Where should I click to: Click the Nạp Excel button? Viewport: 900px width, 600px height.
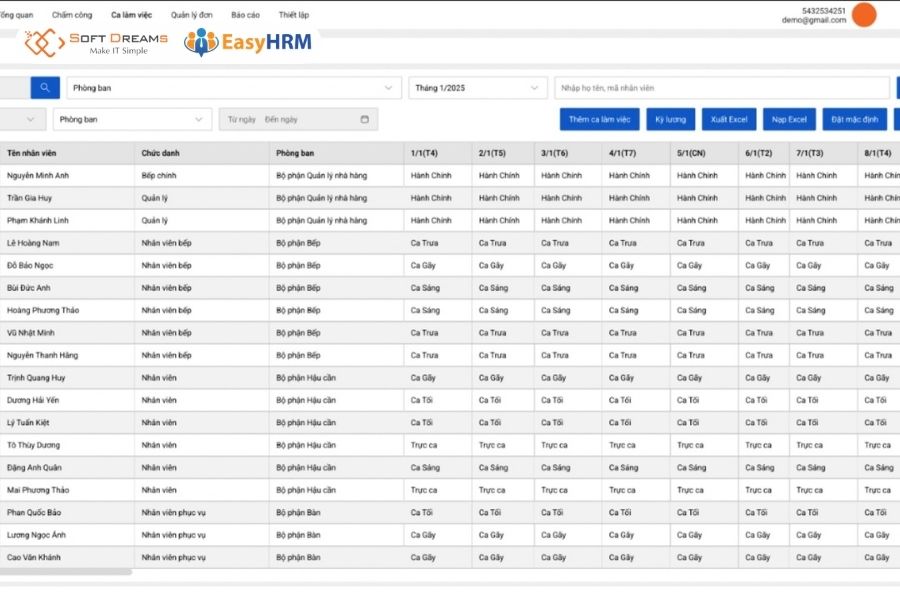click(789, 119)
